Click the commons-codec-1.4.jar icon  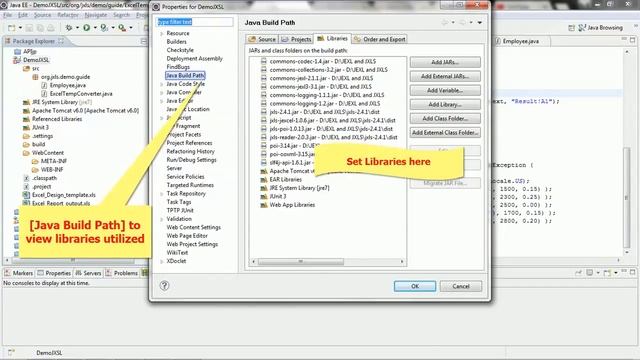tap(264, 61)
